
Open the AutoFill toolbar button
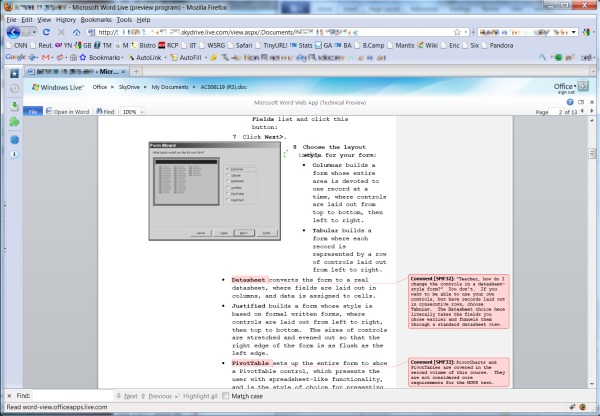186,57
